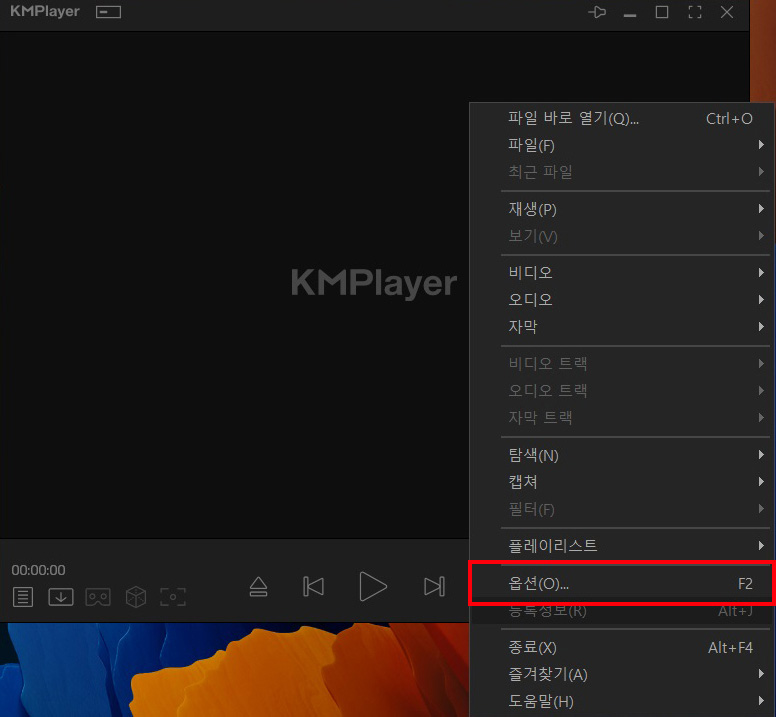Viewport: 776px width, 717px height.
Task: Open the 파일(F) submenu
Action: coord(621,145)
